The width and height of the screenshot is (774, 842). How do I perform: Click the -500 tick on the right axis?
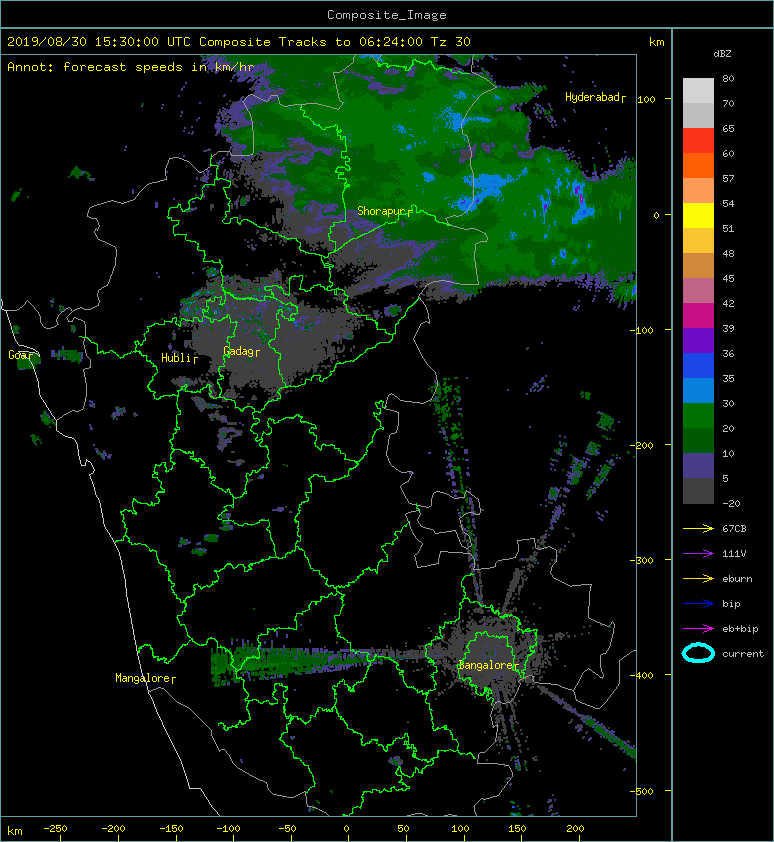click(644, 791)
